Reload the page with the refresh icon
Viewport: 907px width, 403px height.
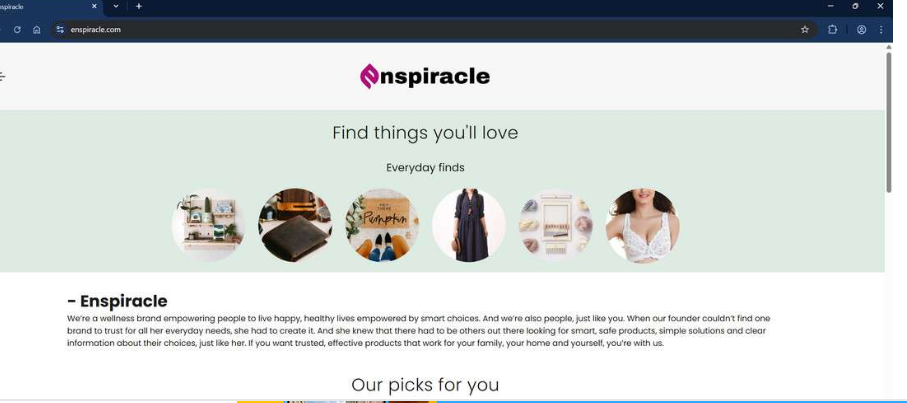tap(17, 29)
